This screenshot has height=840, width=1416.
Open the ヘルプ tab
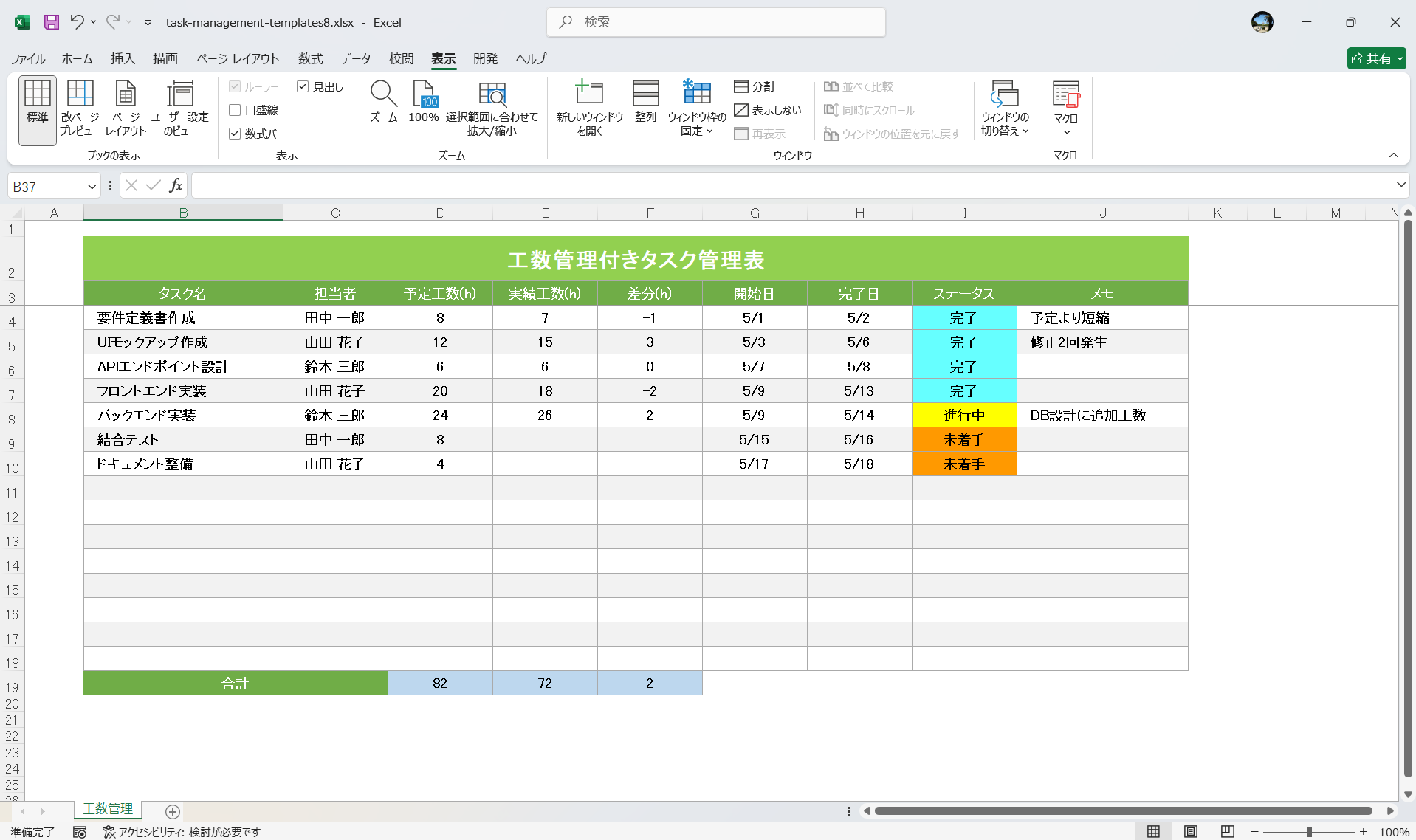tap(531, 58)
